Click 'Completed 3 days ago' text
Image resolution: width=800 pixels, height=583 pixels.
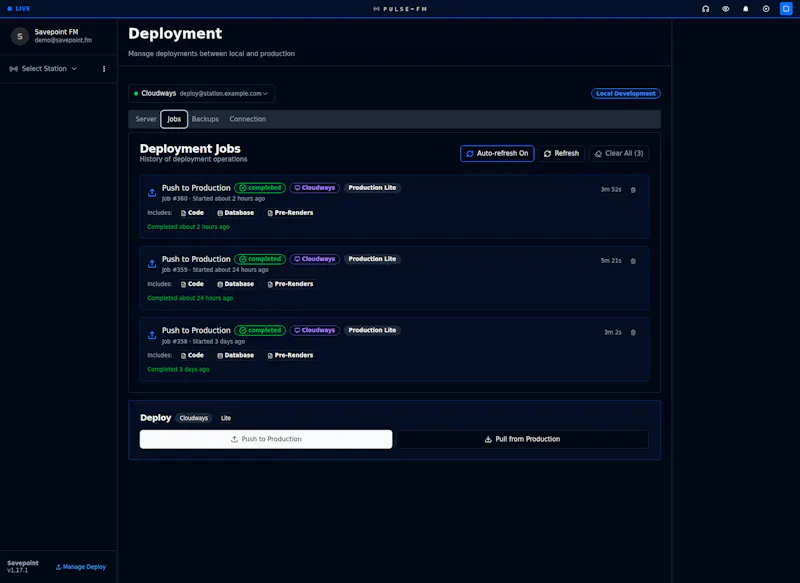coord(178,370)
